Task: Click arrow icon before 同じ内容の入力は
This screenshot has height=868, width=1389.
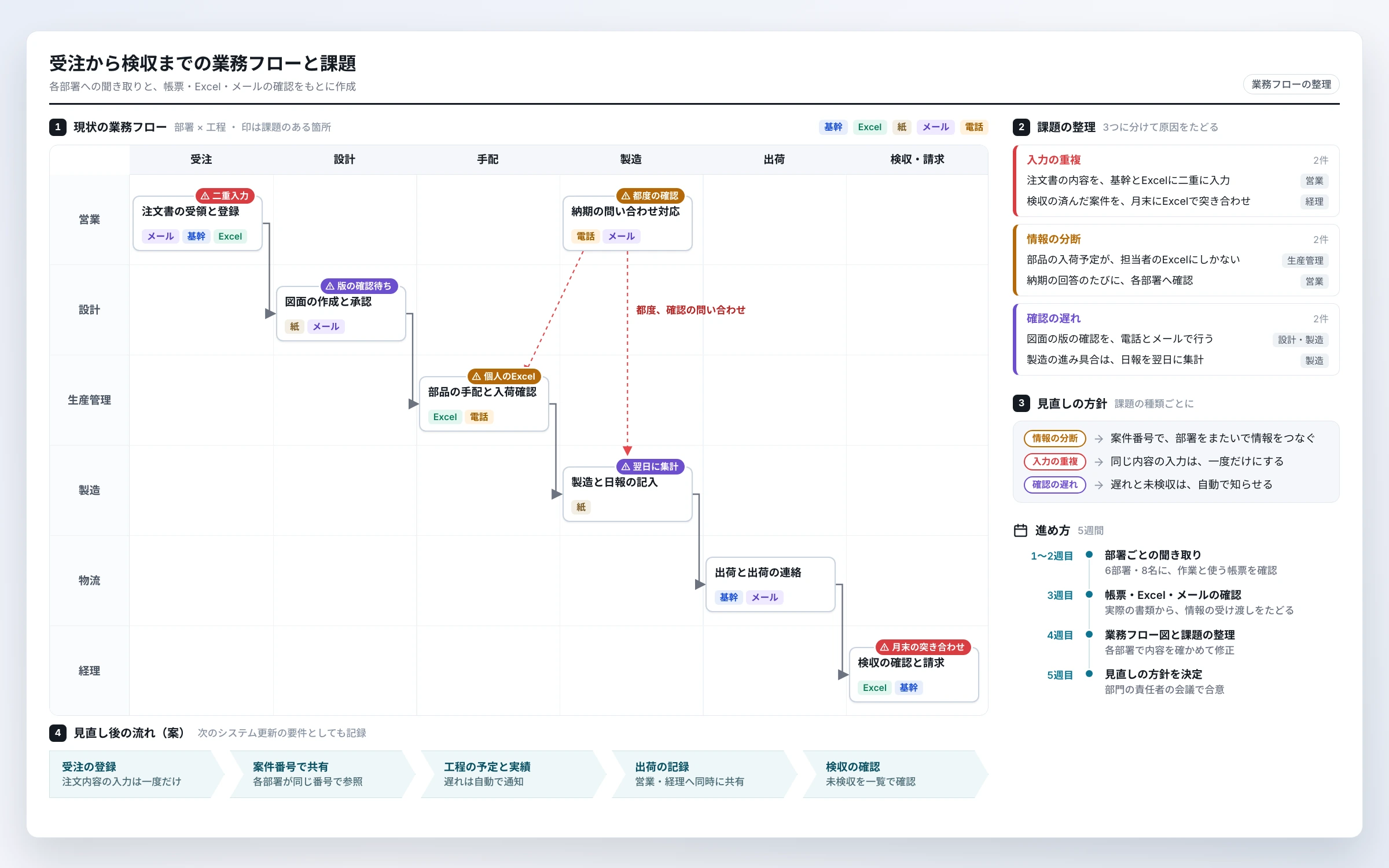Action: (1098, 462)
